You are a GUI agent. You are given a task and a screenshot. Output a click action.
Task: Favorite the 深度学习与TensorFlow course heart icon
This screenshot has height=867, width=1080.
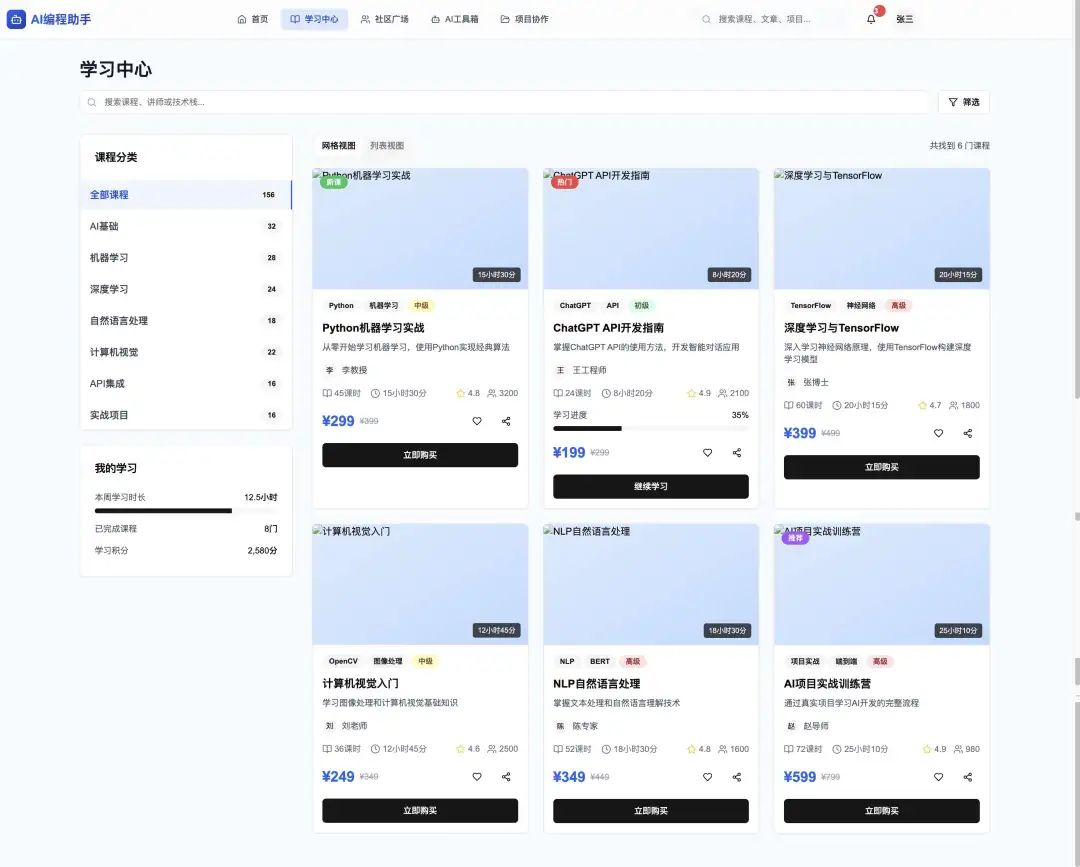938,433
